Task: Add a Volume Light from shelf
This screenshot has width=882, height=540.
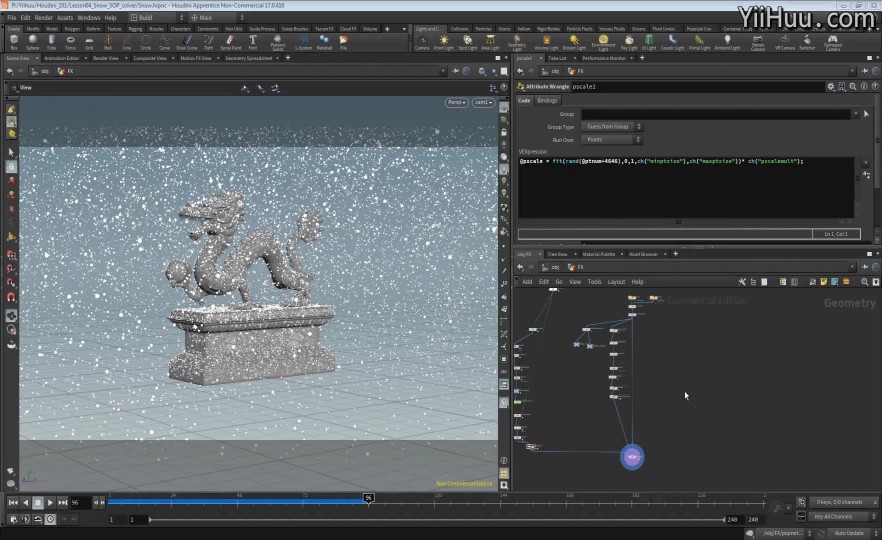Action: pyautogui.click(x=546, y=42)
